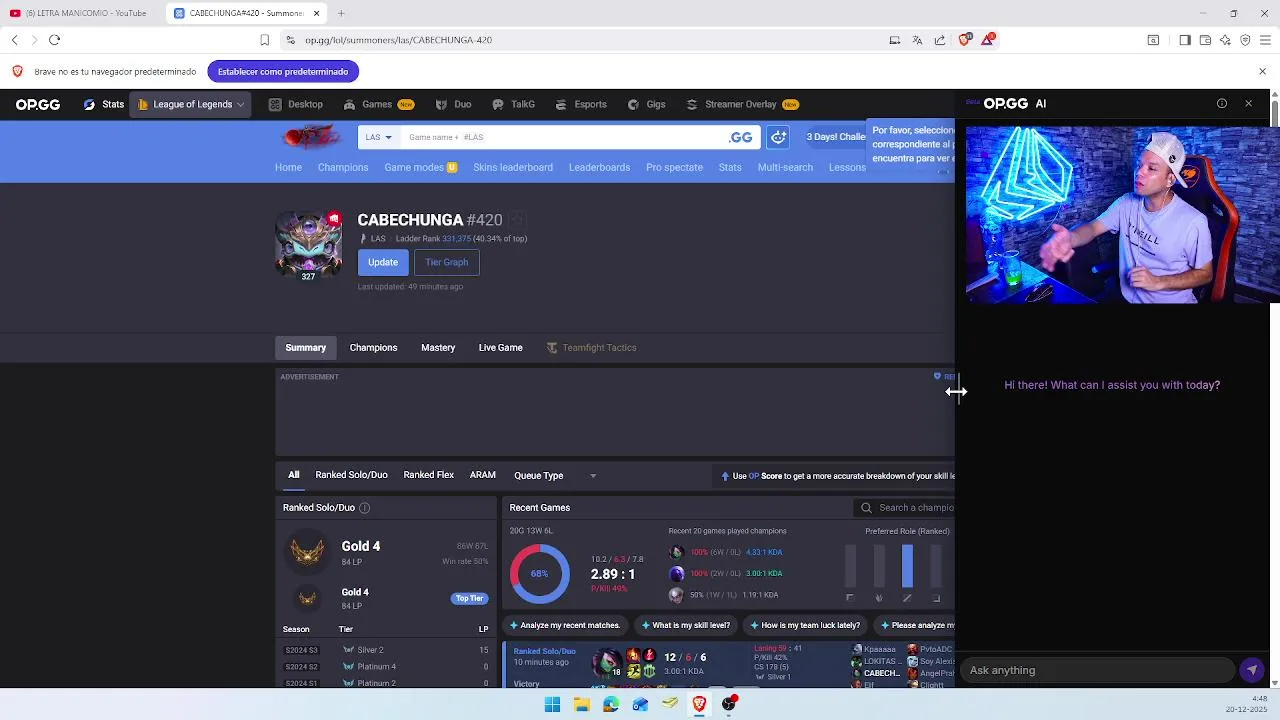Click the summoner name search field
The height and width of the screenshot is (720, 1280).
click(x=560, y=137)
